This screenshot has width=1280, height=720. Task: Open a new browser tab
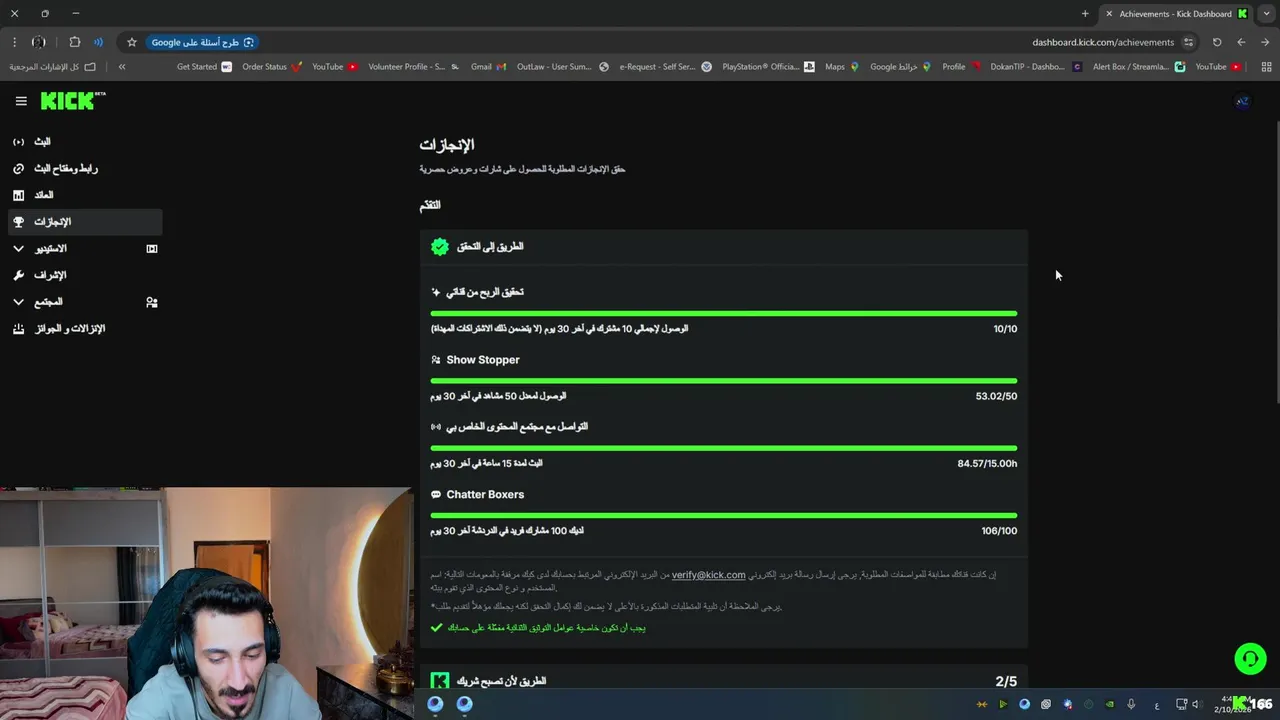click(x=1085, y=14)
